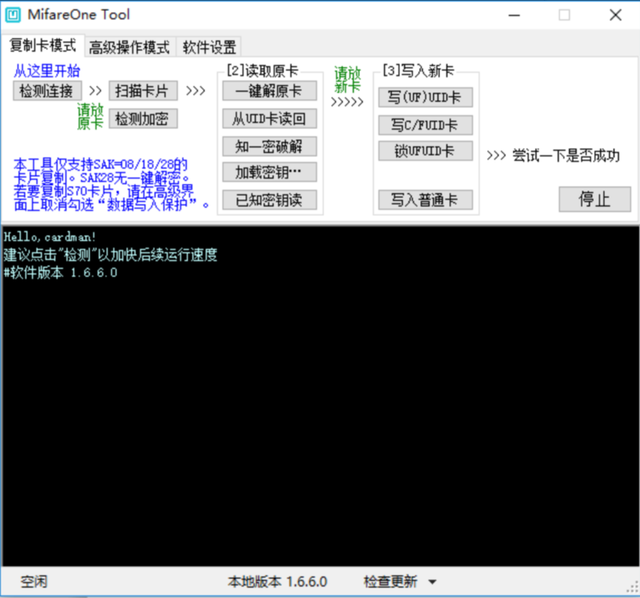
Task: Click the [2]读取原卡 group title
Action: pyautogui.click(x=263, y=71)
